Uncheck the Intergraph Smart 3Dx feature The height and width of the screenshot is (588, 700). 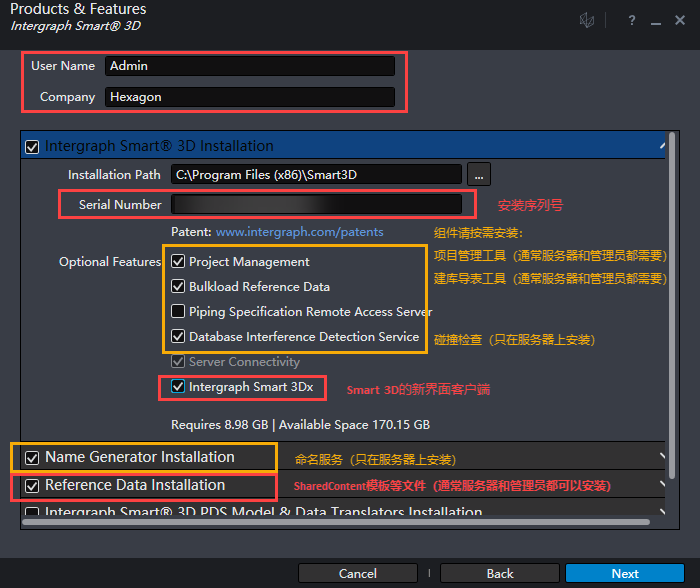[x=178, y=386]
